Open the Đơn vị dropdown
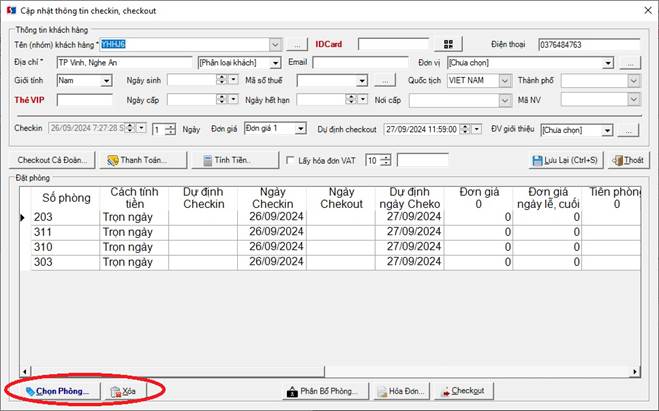The width and height of the screenshot is (659, 411). pos(608,63)
